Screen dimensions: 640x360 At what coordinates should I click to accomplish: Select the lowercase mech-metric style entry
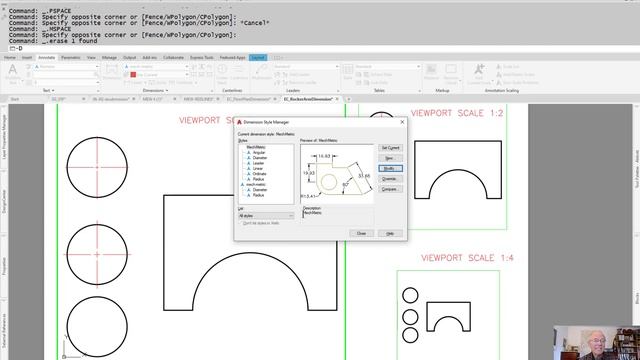256,184
